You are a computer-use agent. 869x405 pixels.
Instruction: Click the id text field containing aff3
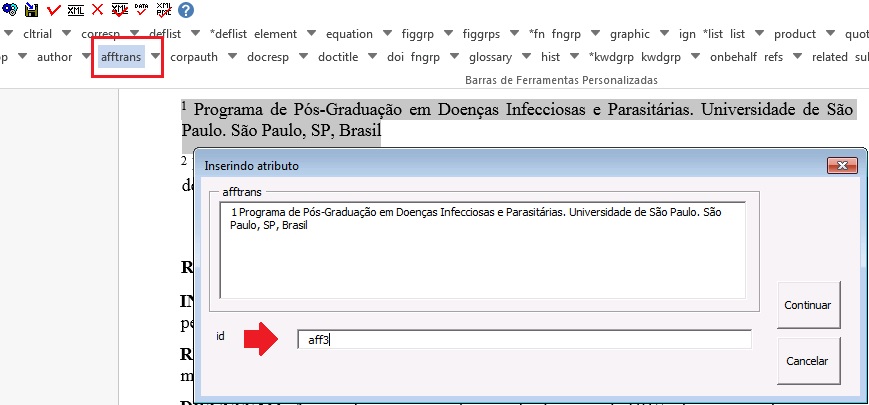coord(524,340)
